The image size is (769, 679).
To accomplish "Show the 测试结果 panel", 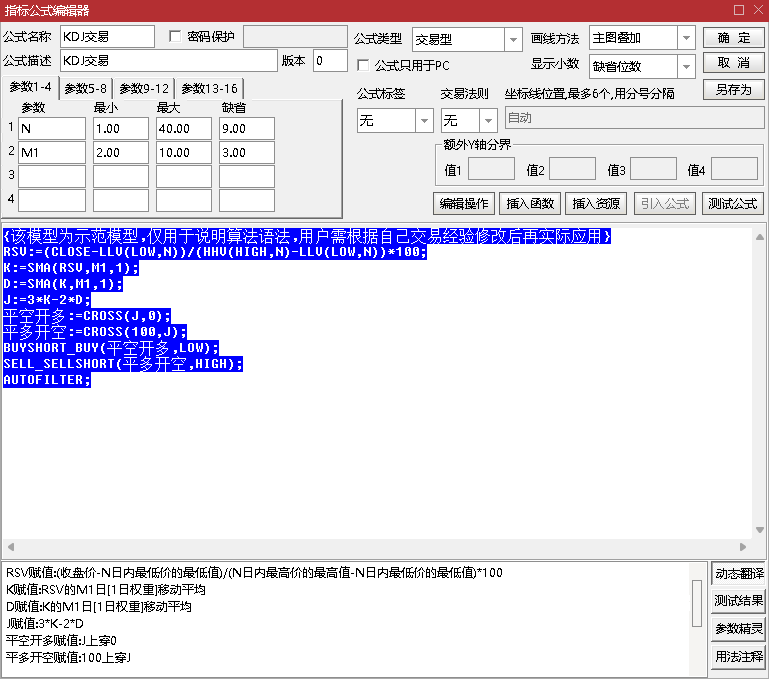I will [x=738, y=601].
